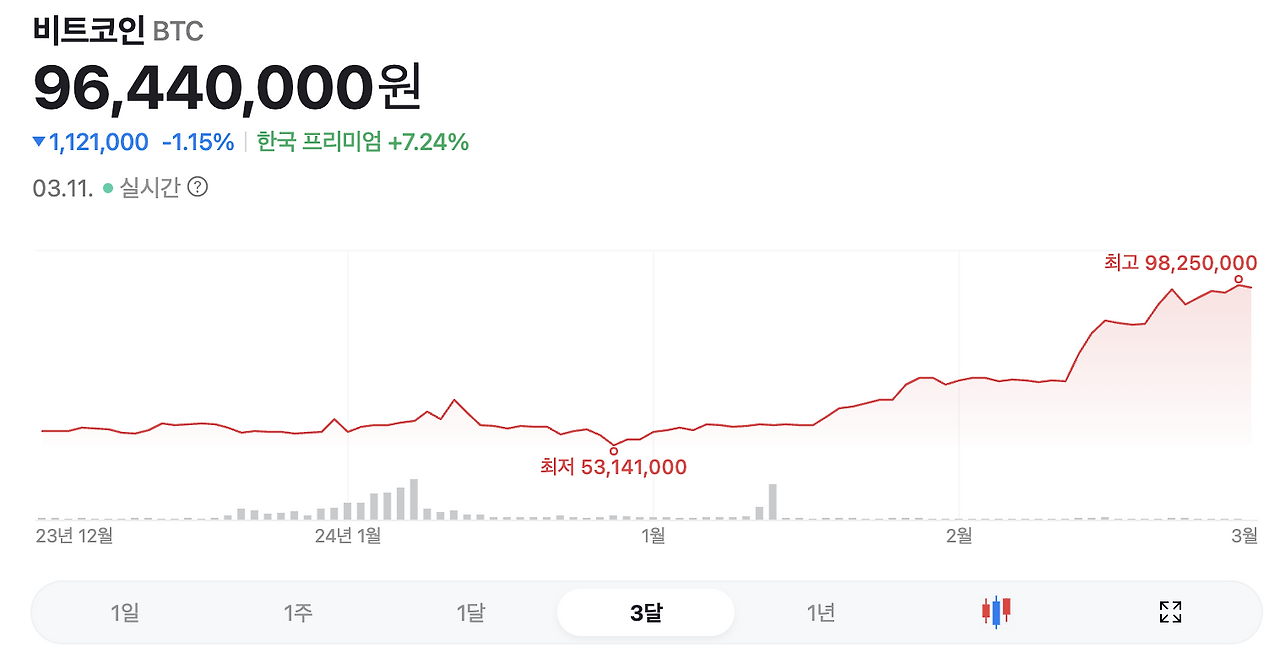Click the blue down-arrow price change indicator
Viewport: 1280px width, 663px height.
[x=38, y=142]
